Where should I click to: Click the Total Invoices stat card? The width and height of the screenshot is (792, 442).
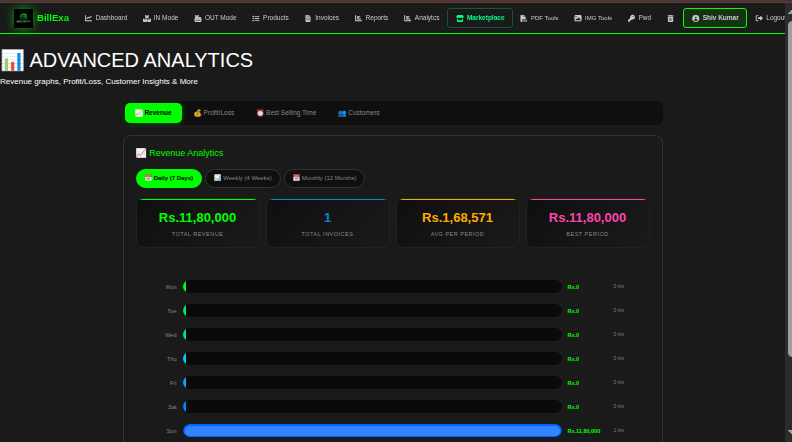(327, 223)
